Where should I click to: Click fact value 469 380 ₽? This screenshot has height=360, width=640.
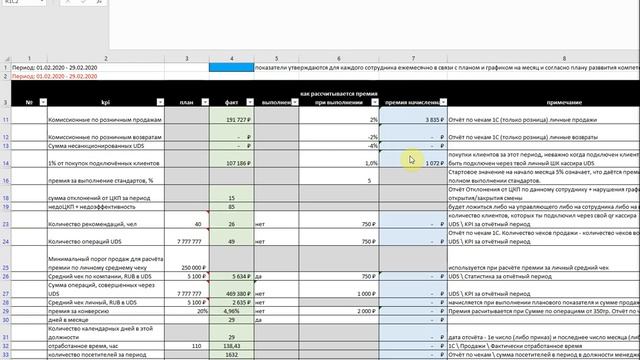[231, 289]
